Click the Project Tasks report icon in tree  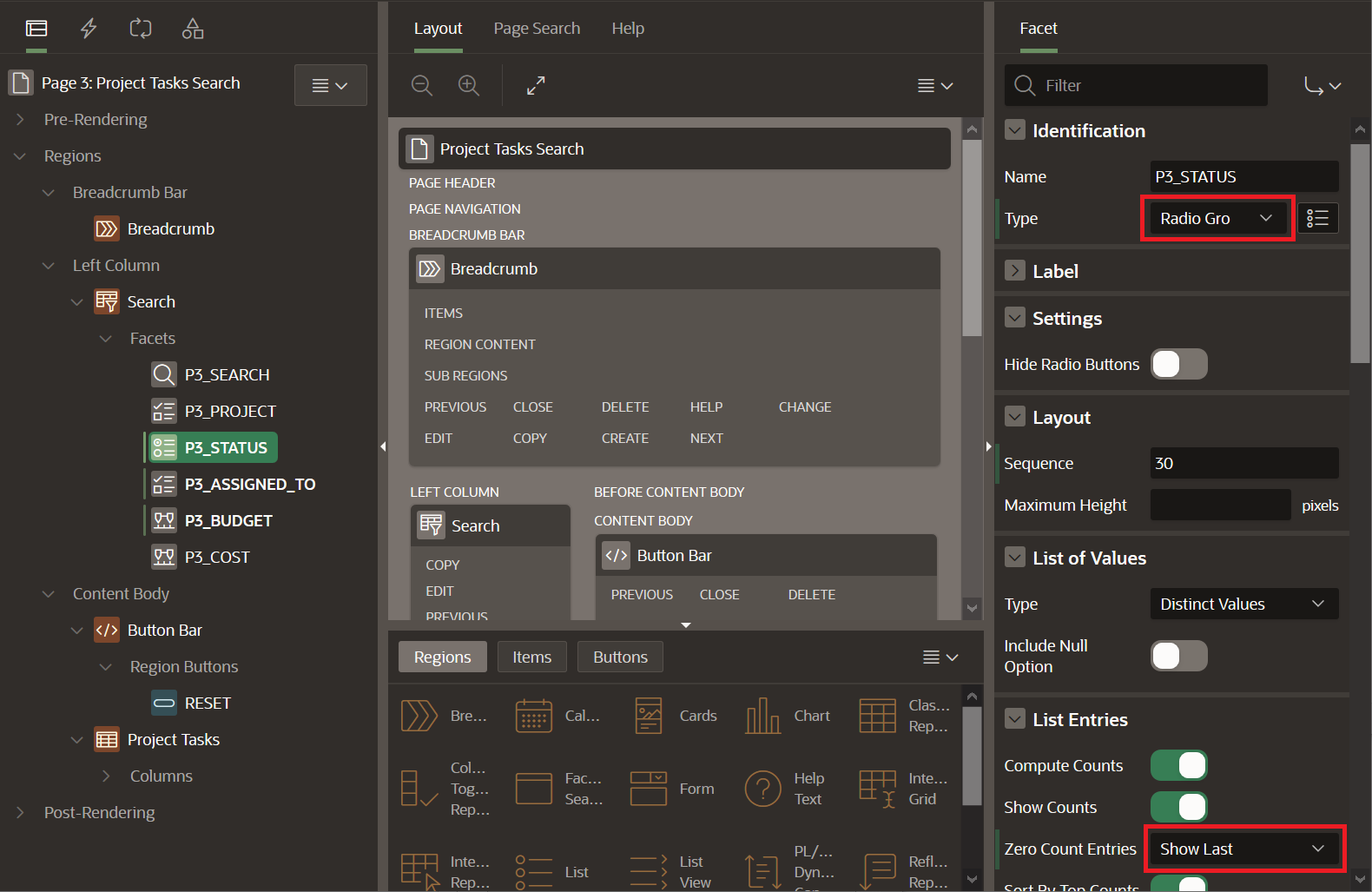tap(107, 739)
